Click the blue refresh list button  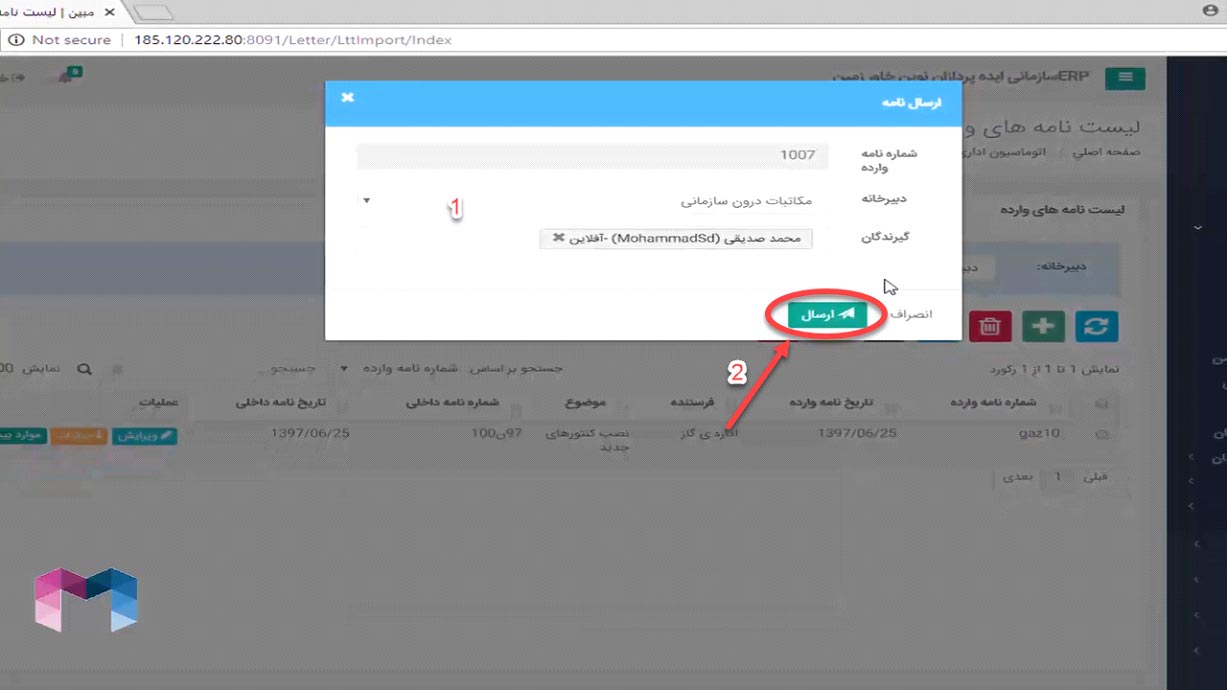point(1097,326)
